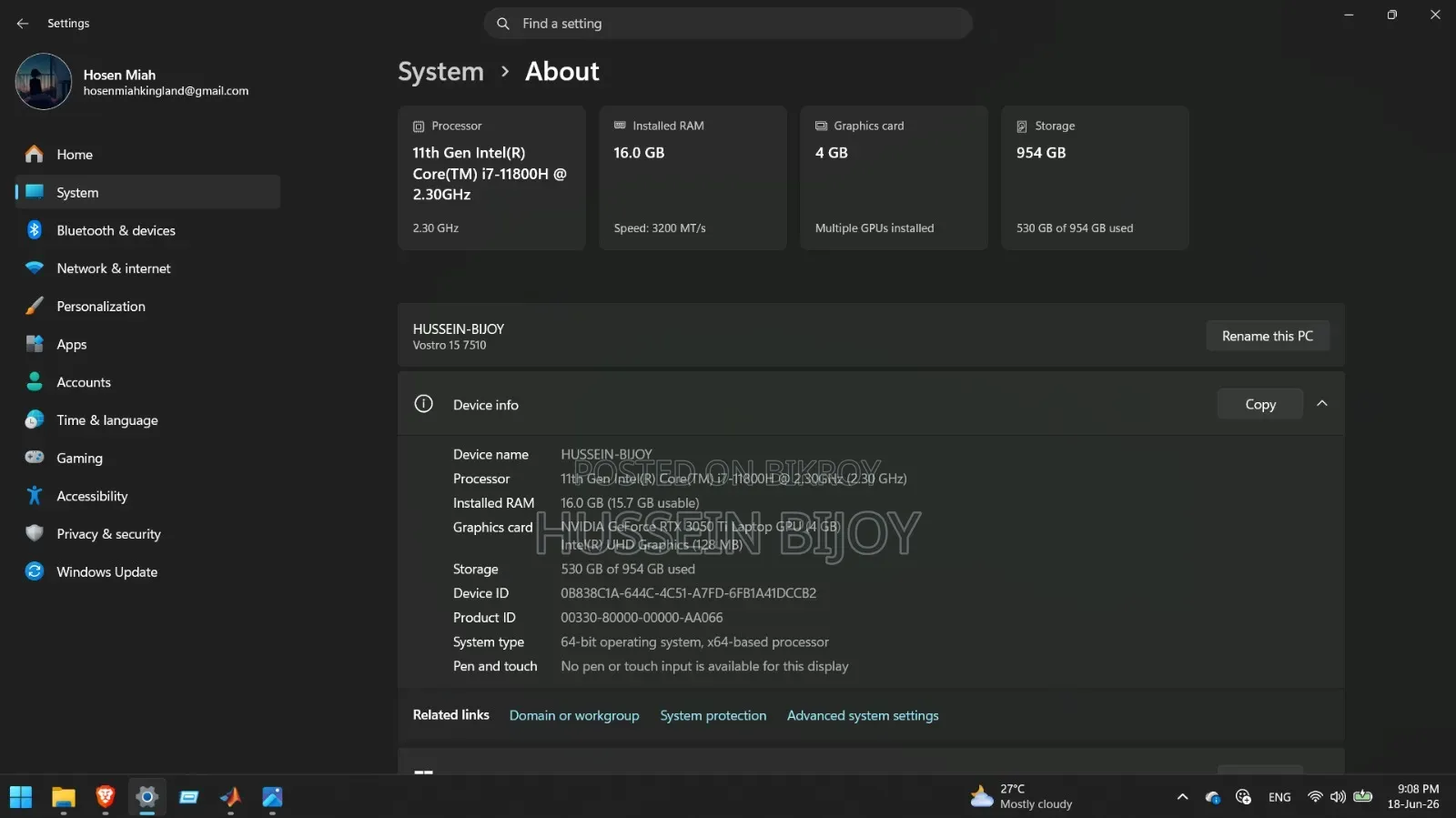Open the Hosen Miah profile avatar
The width and height of the screenshot is (1456, 818).
click(43, 81)
